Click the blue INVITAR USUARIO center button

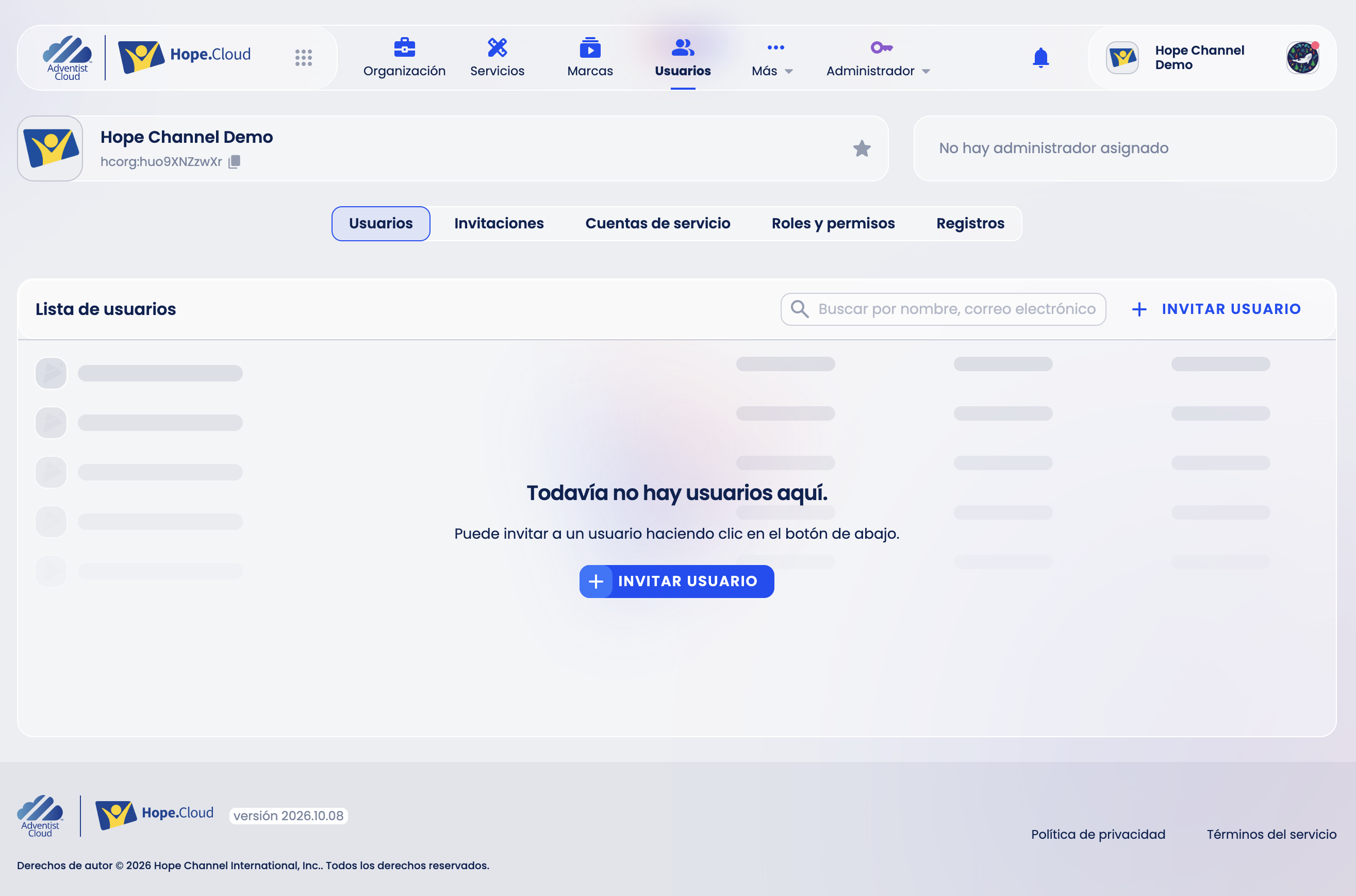pyautogui.click(x=676, y=582)
